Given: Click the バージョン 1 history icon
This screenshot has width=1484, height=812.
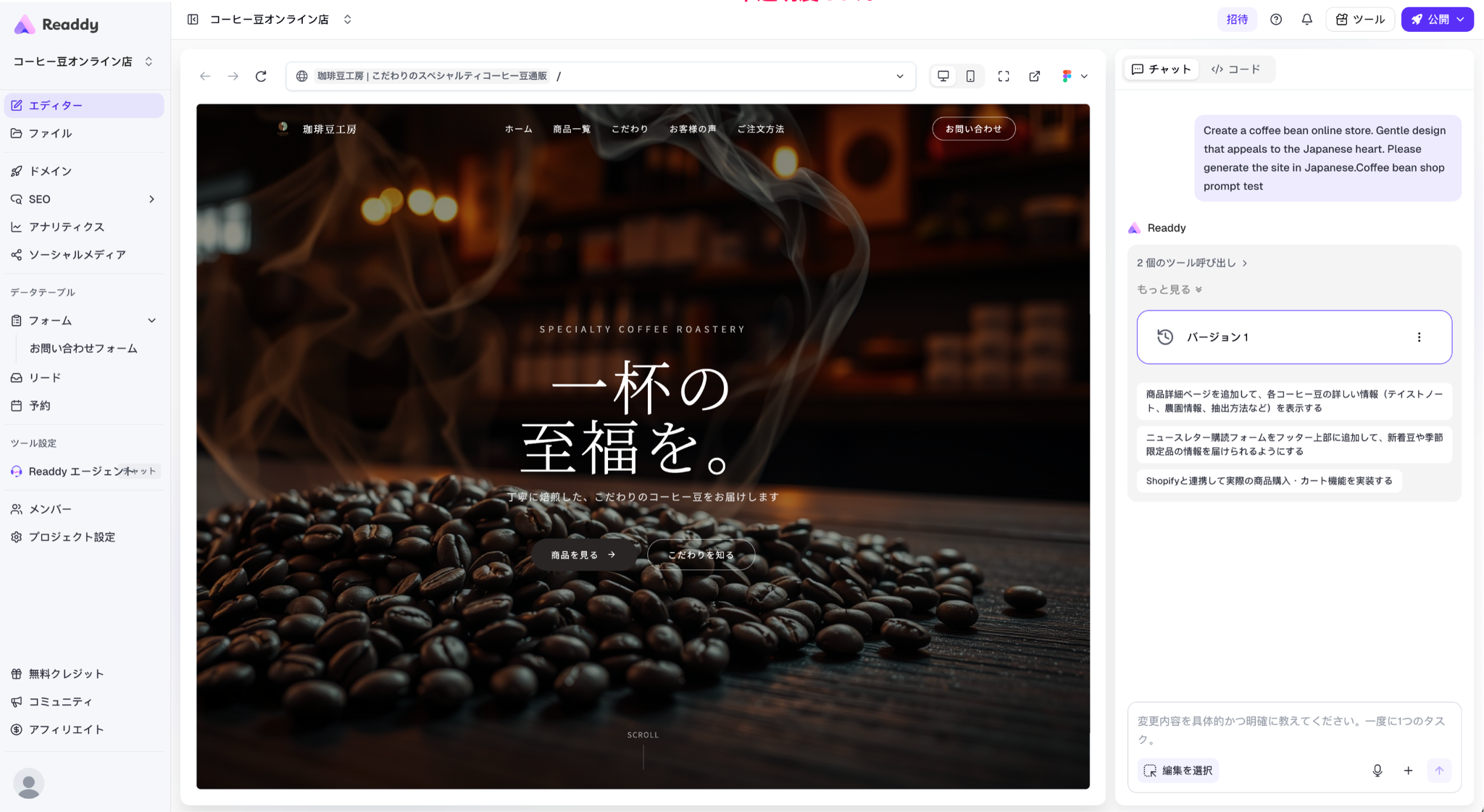Looking at the screenshot, I should tap(1165, 338).
